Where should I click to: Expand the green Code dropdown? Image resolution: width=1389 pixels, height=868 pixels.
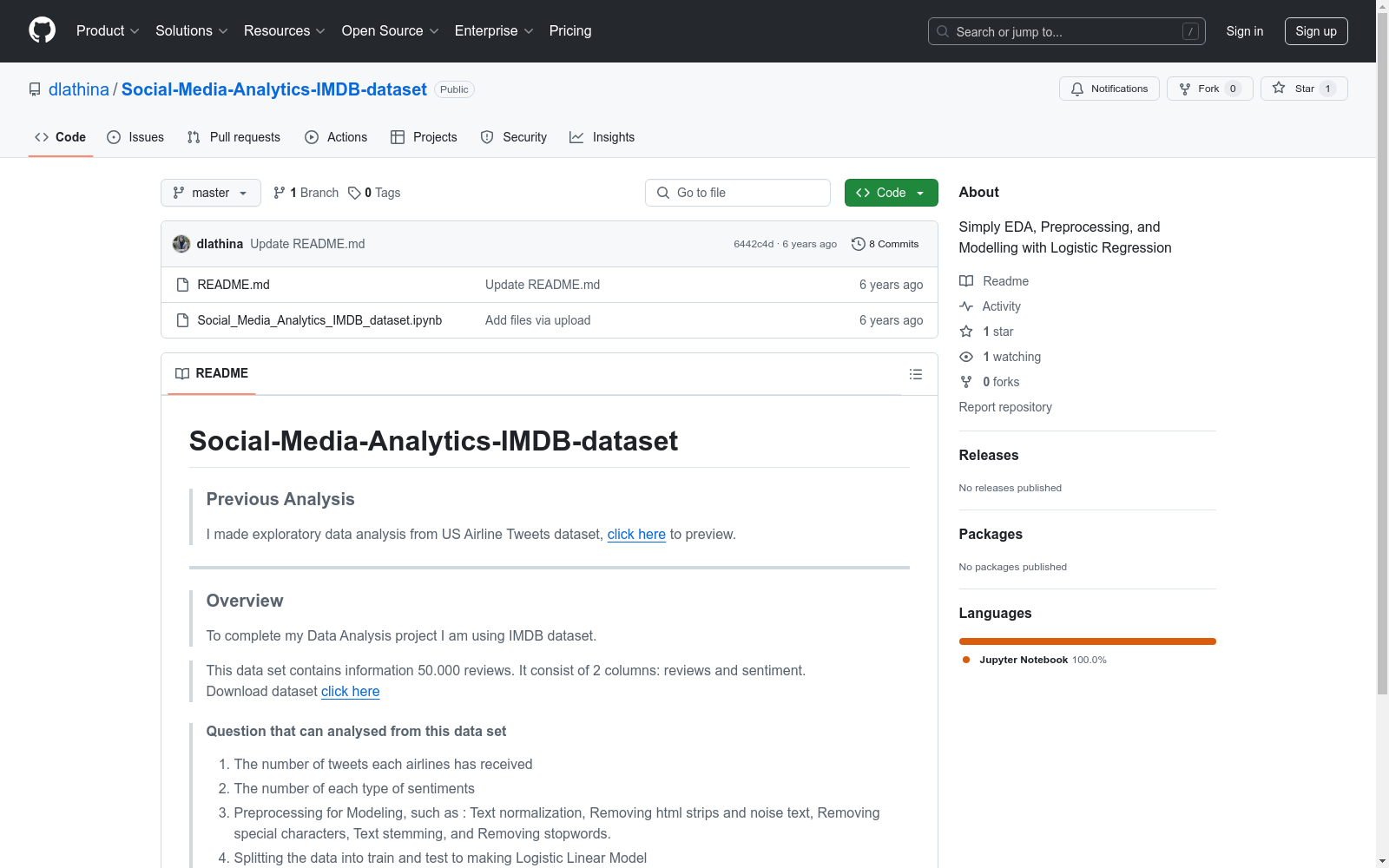pyautogui.click(x=891, y=193)
